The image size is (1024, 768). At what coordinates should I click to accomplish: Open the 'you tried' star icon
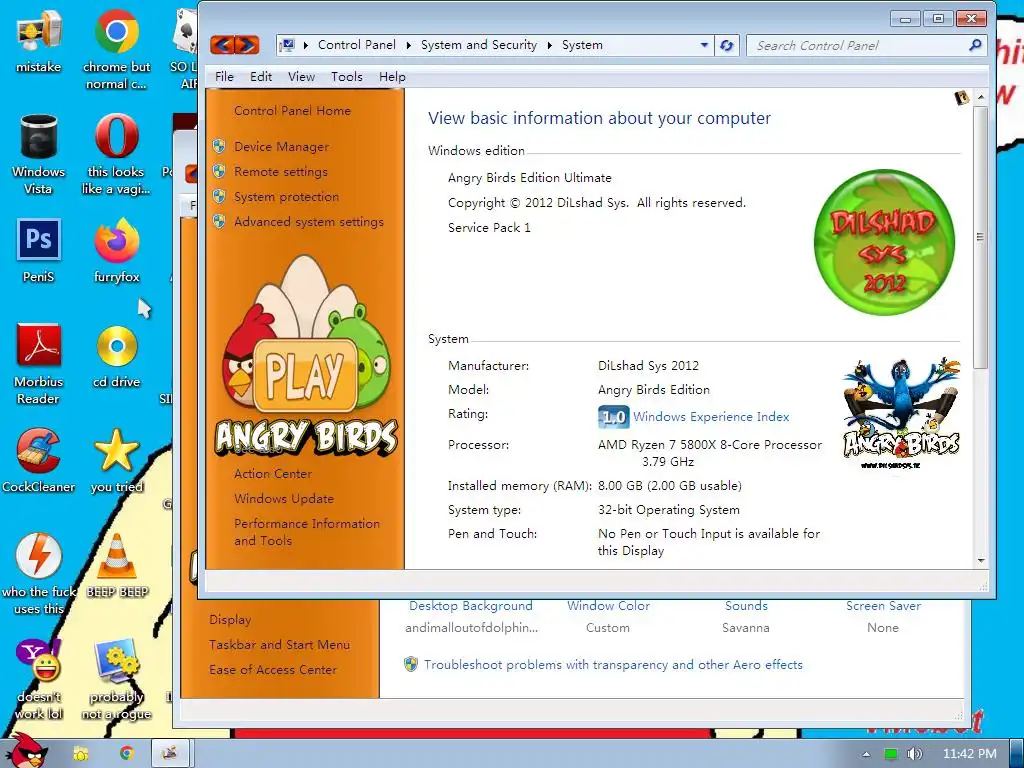point(116,460)
